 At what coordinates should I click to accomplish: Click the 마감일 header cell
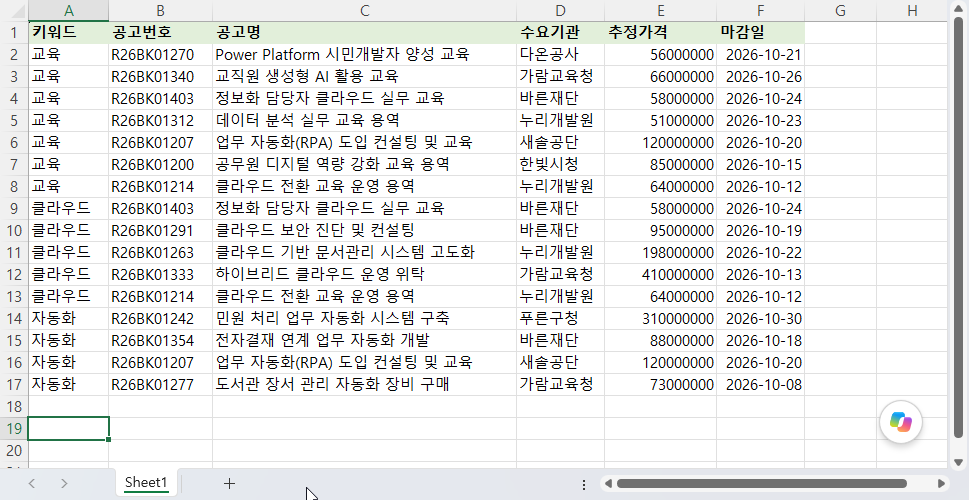pos(761,32)
